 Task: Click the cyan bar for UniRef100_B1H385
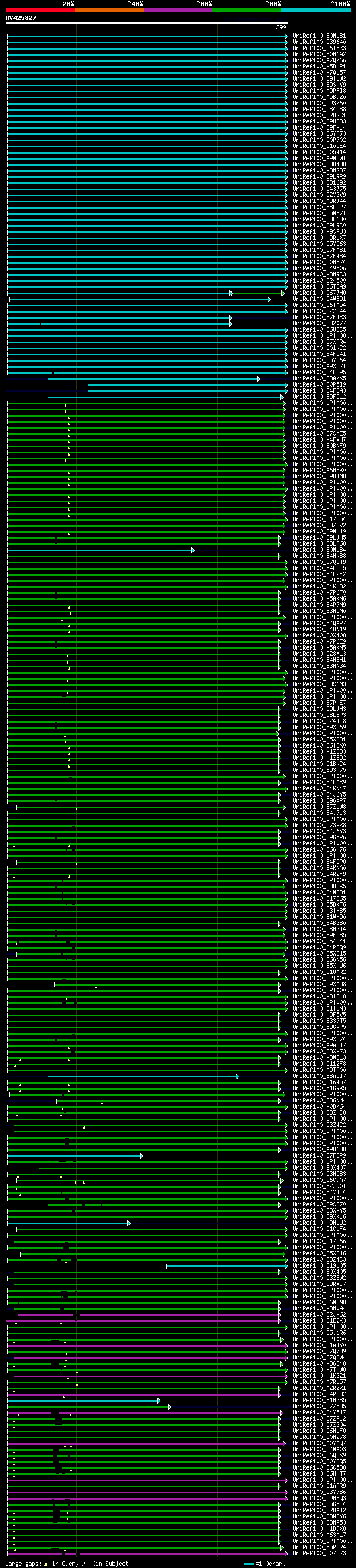pos(84,1401)
